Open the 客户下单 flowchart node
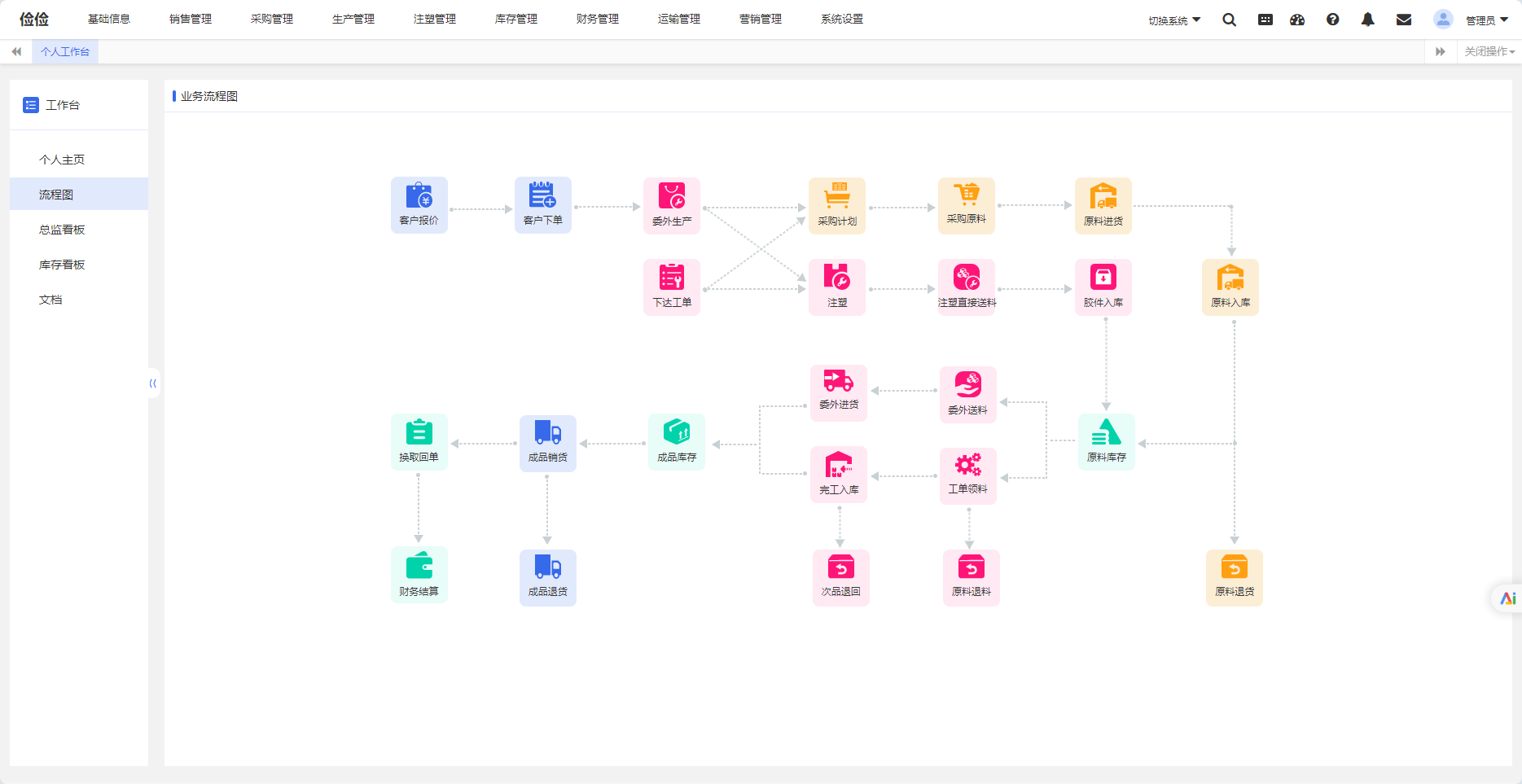 tap(543, 205)
